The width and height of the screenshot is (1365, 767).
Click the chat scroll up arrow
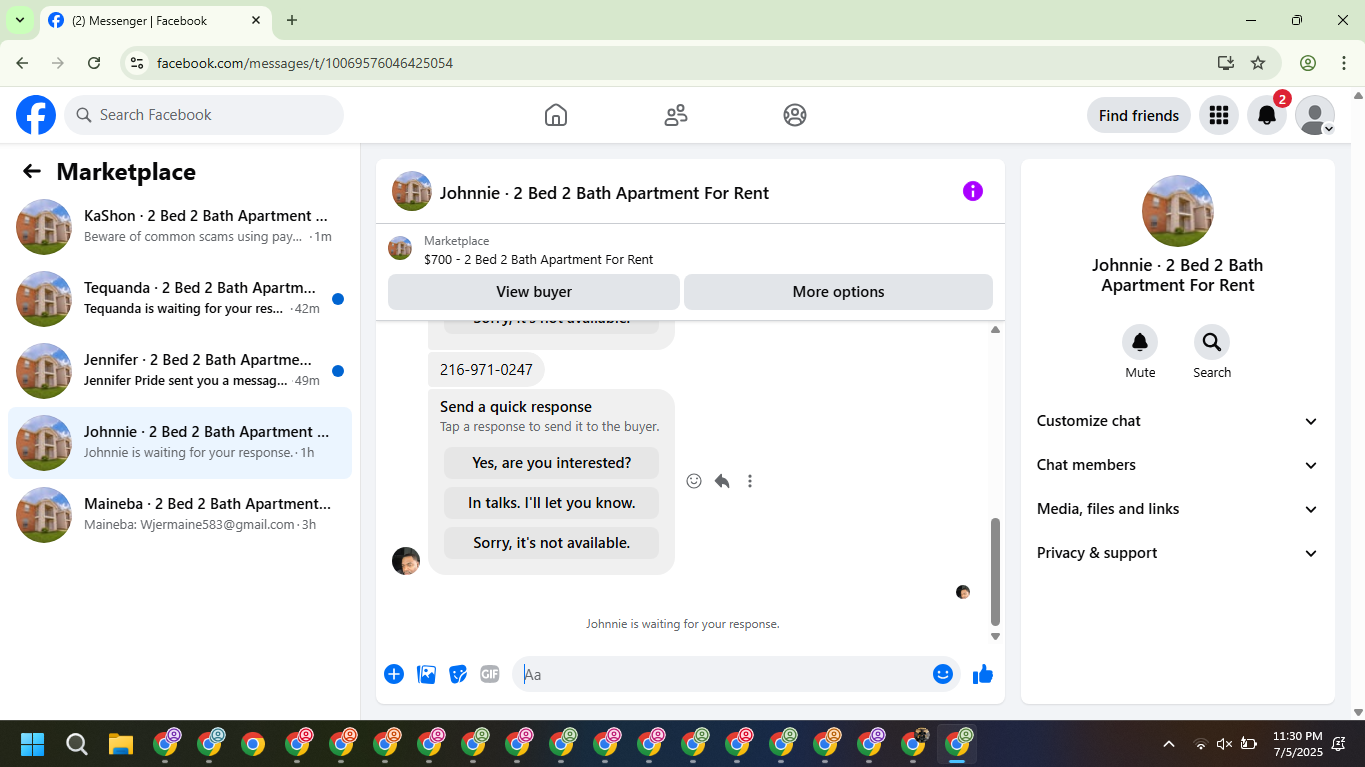(x=995, y=329)
